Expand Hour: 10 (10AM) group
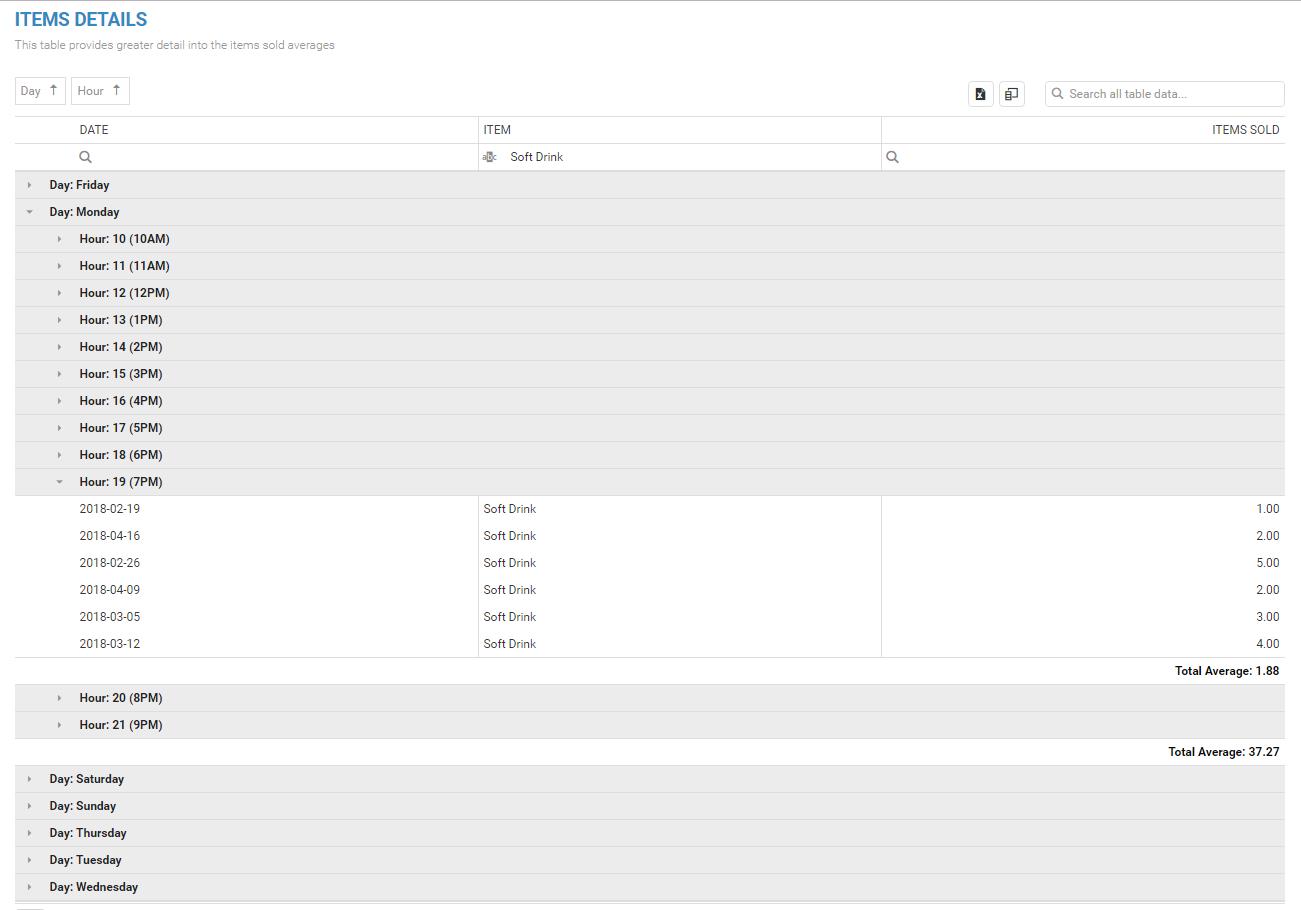 click(x=60, y=239)
